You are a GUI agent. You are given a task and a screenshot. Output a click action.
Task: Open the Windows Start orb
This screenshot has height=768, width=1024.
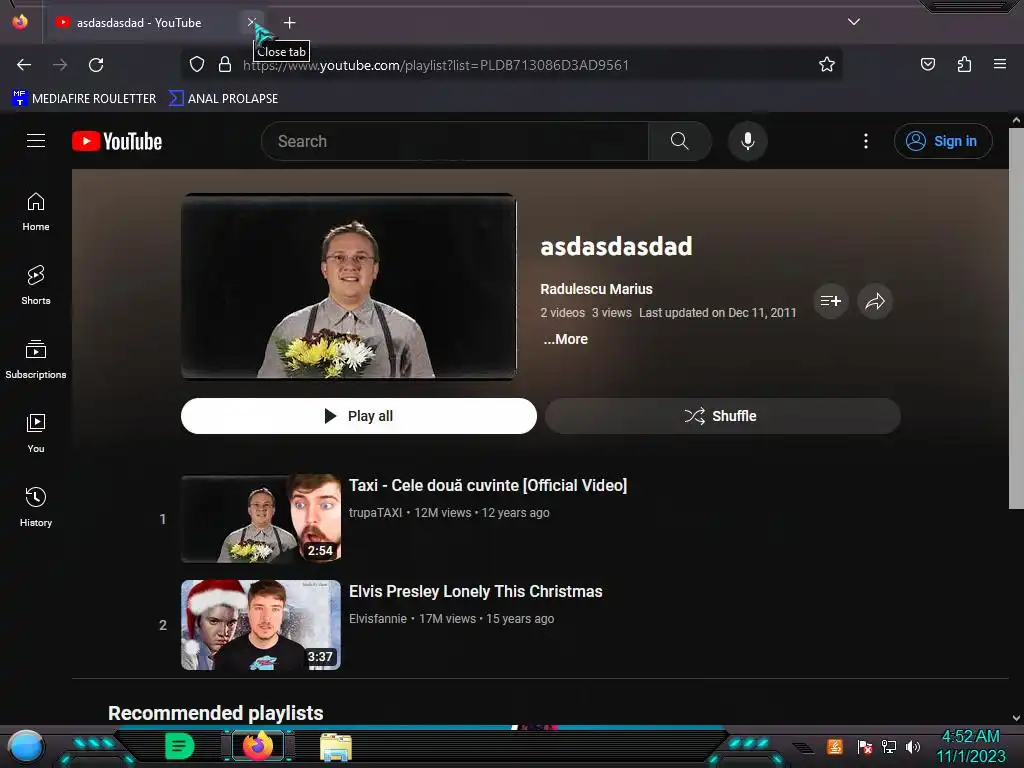pos(25,747)
